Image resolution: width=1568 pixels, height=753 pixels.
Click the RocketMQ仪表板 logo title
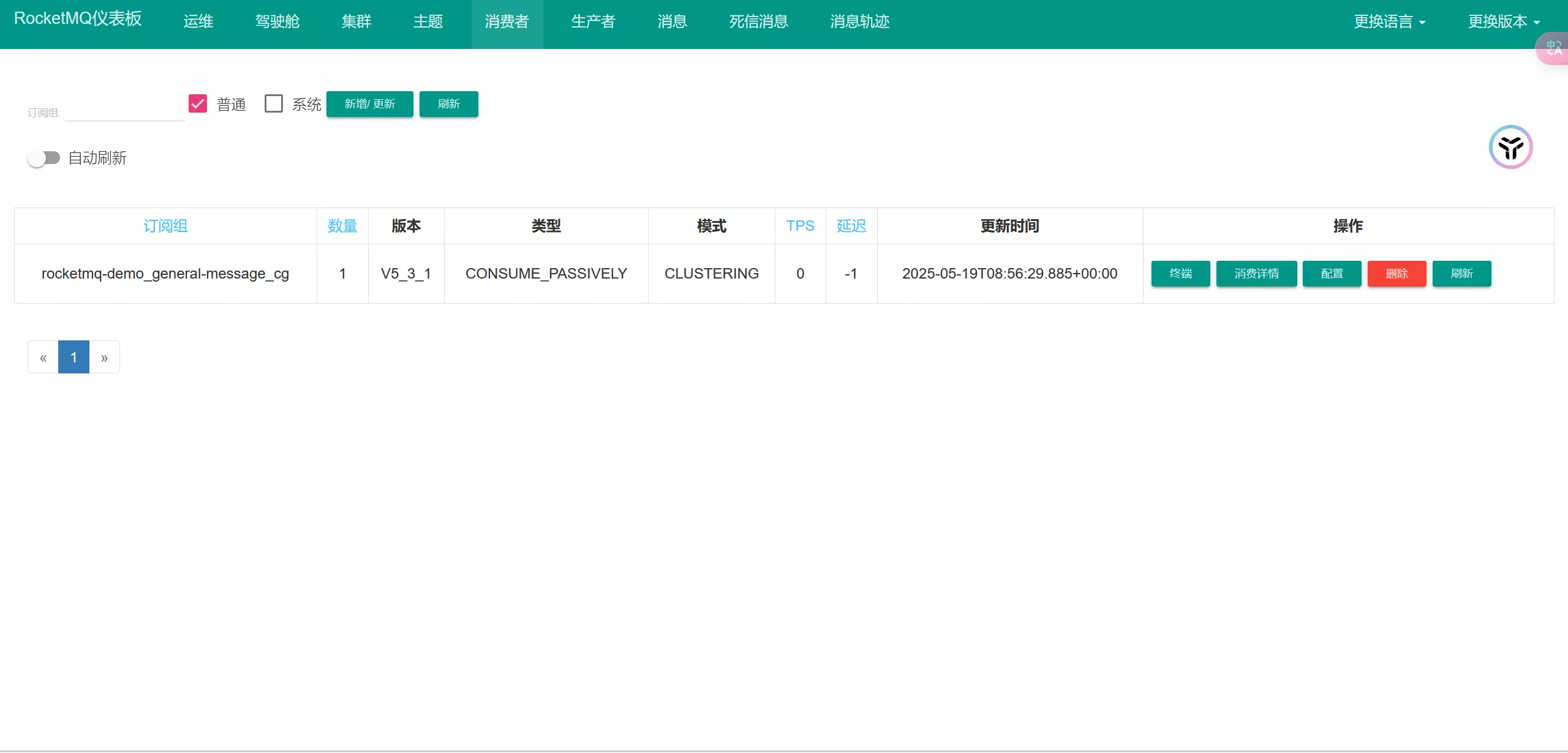(78, 19)
